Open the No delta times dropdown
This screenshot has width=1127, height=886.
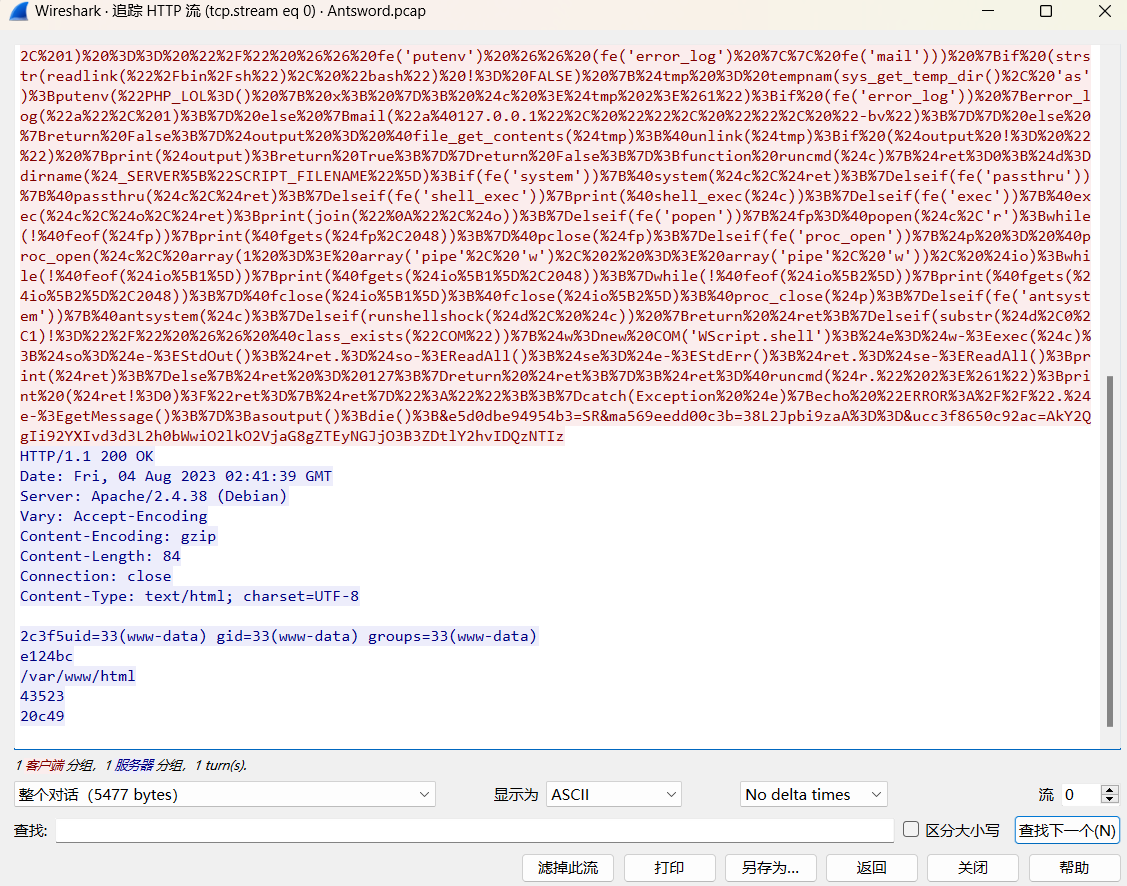[x=814, y=794]
